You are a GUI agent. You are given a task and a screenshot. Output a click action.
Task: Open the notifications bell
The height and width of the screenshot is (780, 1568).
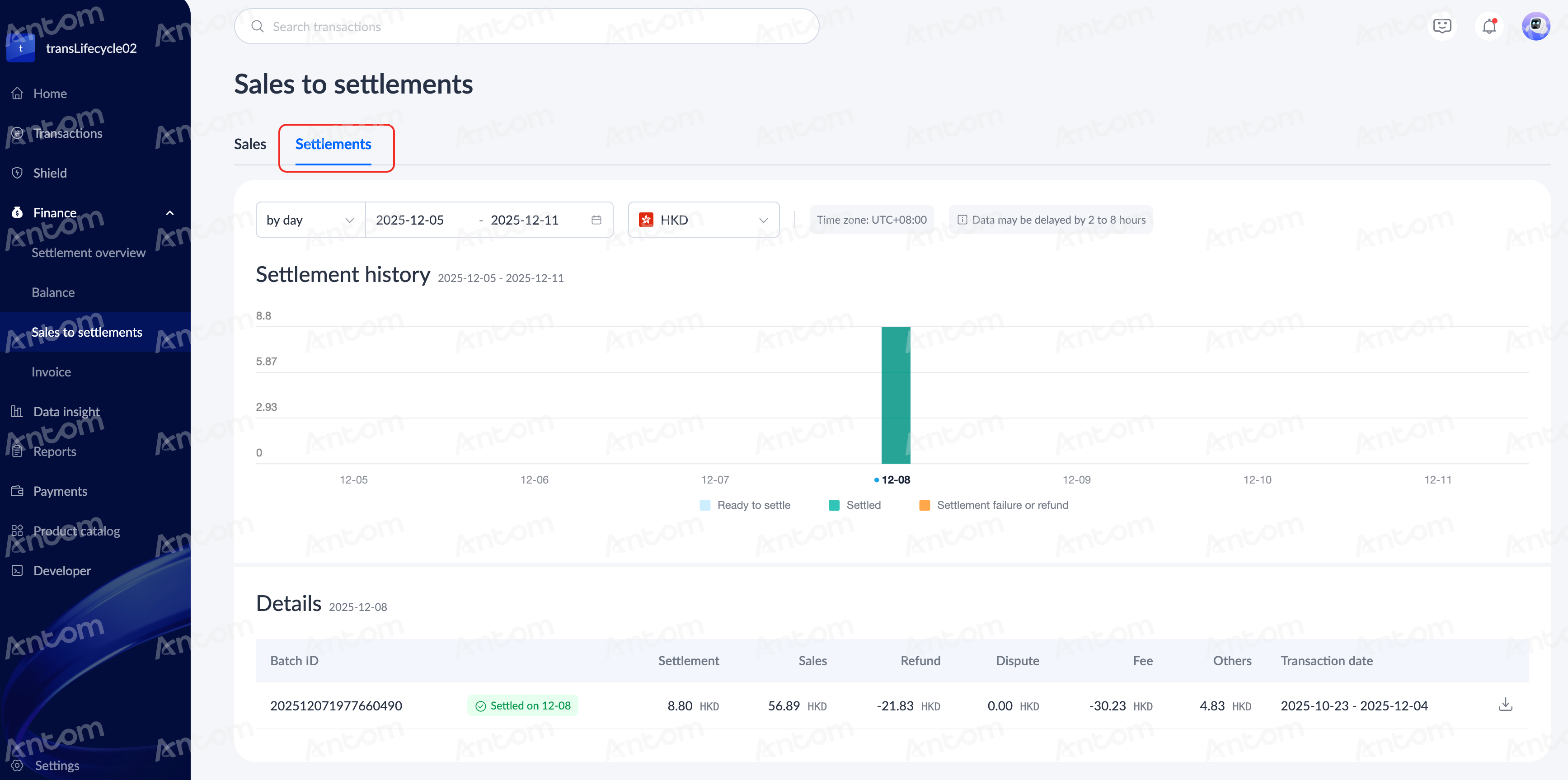1489,26
